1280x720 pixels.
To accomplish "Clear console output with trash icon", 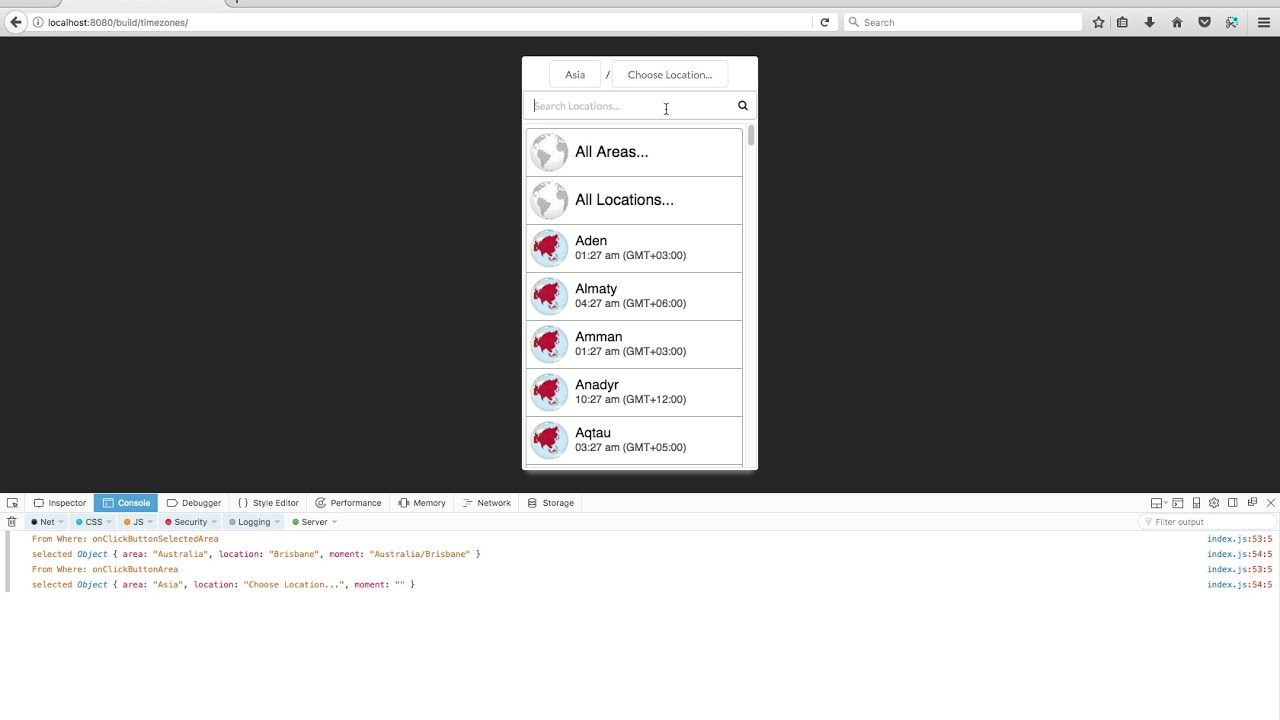I will pos(12,522).
